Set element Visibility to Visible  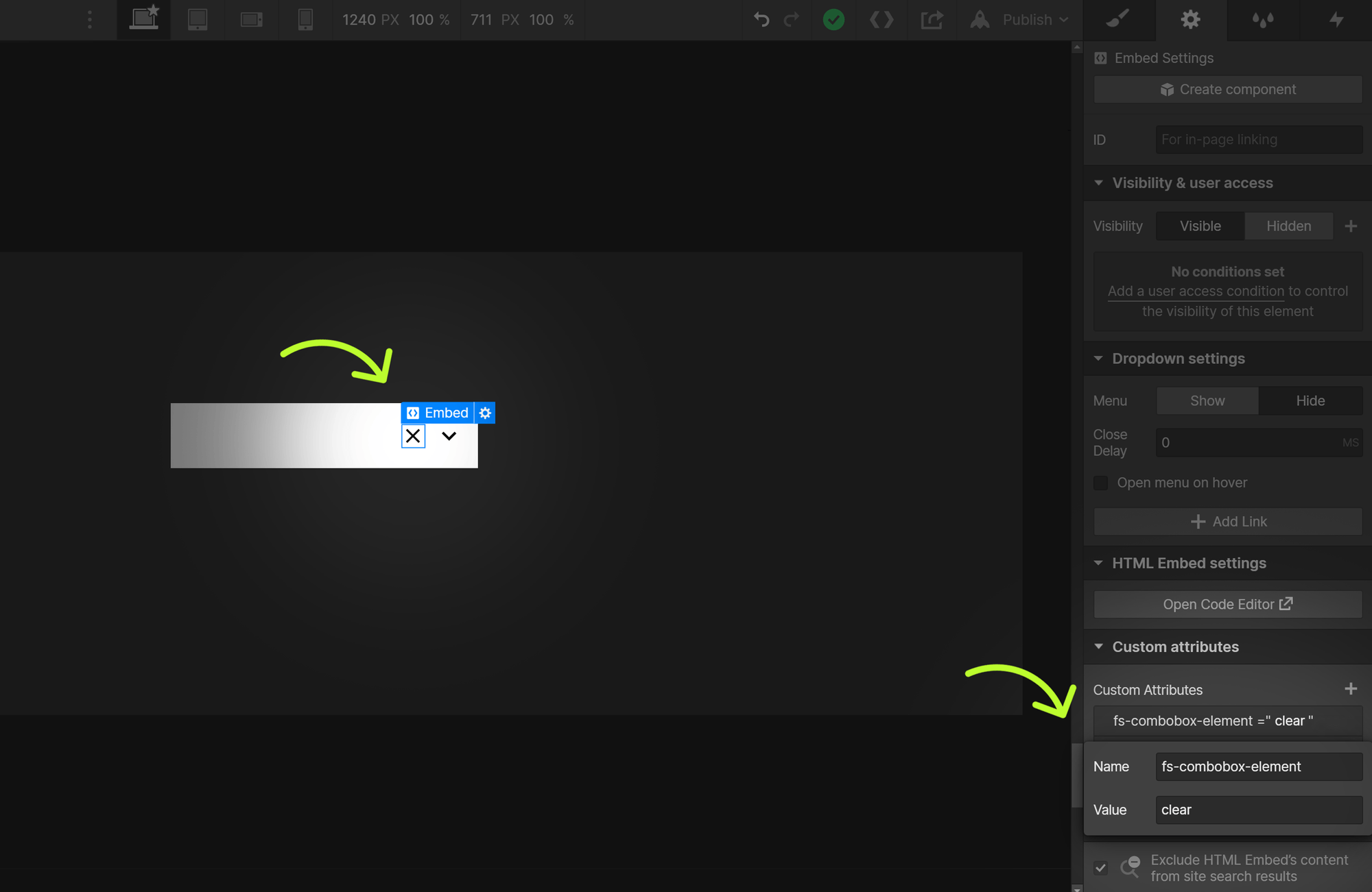[1200, 226]
